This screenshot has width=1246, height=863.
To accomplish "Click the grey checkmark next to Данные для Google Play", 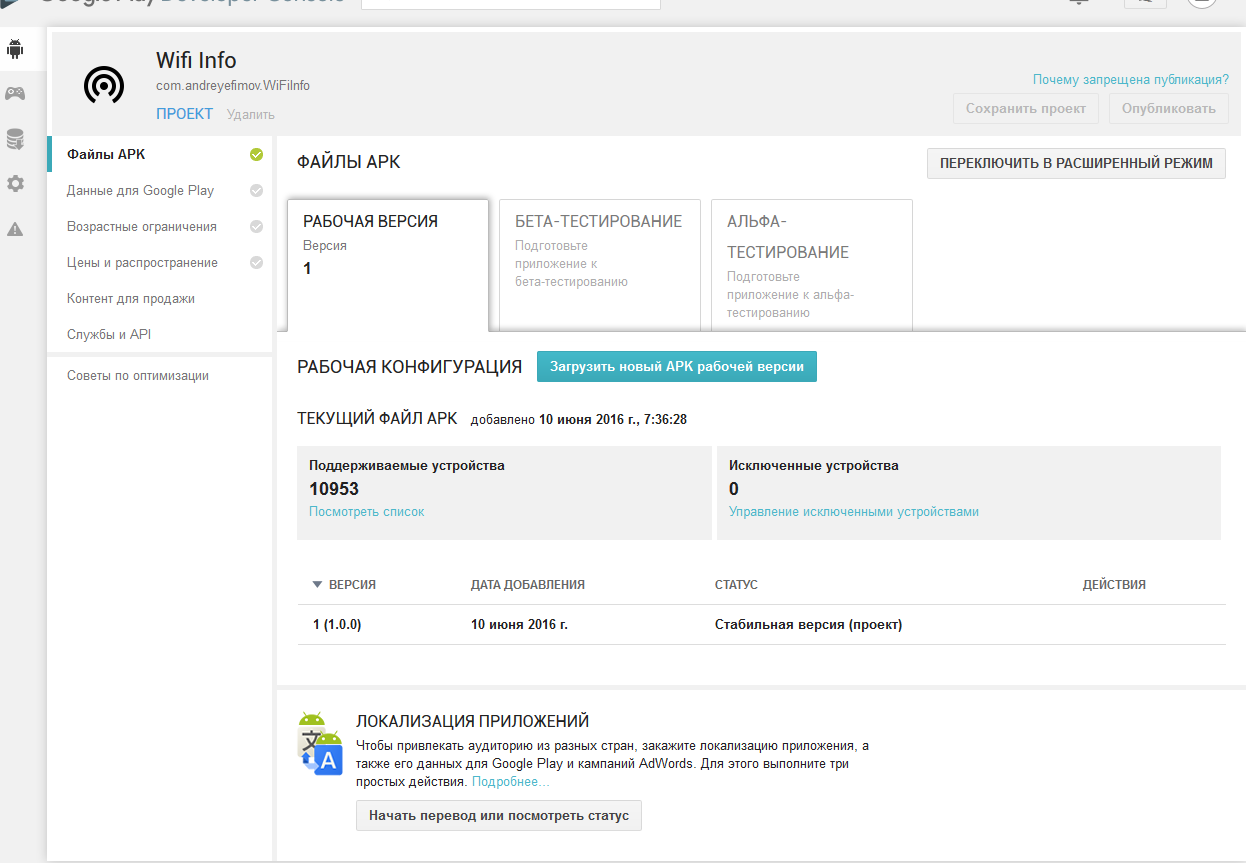I will pos(256,190).
